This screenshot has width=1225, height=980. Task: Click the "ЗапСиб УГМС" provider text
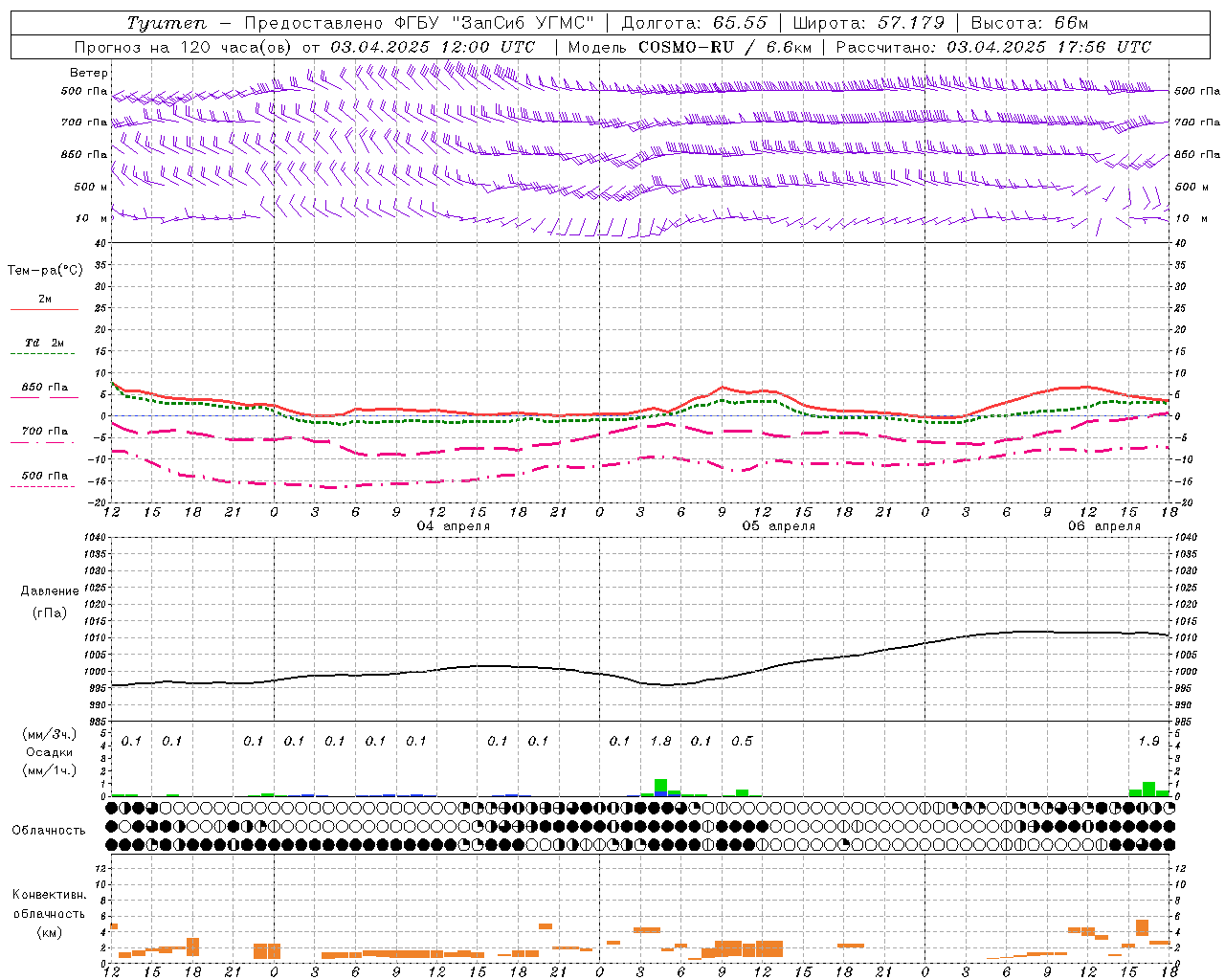(x=523, y=23)
